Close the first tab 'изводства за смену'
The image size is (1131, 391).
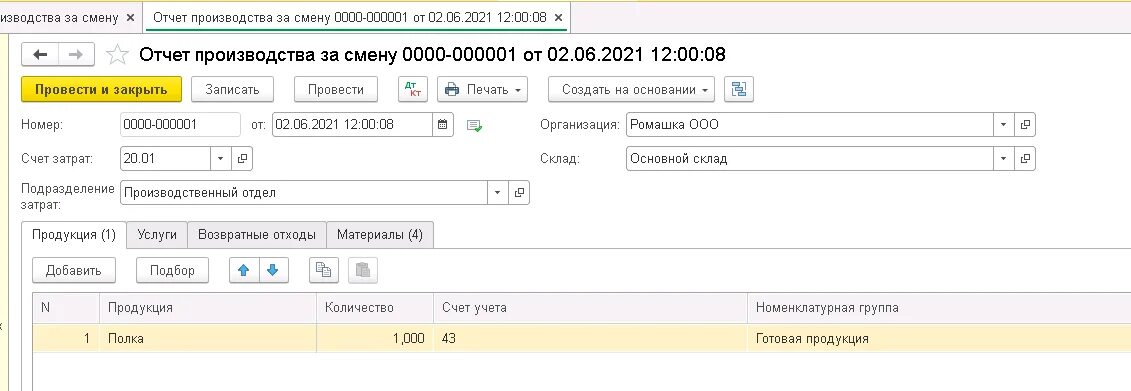[x=130, y=17]
